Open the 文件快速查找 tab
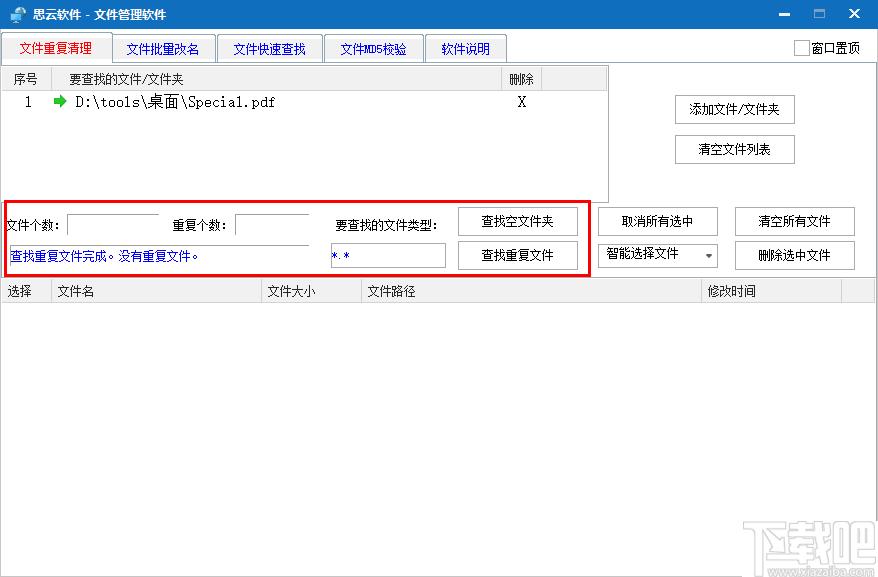The width and height of the screenshot is (878, 577). (269, 49)
